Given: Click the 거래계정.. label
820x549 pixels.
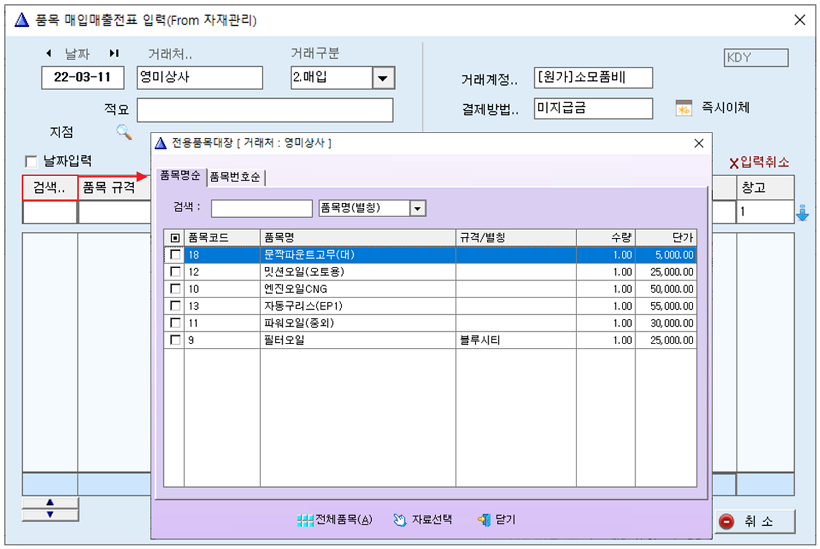Looking at the screenshot, I should point(489,79).
